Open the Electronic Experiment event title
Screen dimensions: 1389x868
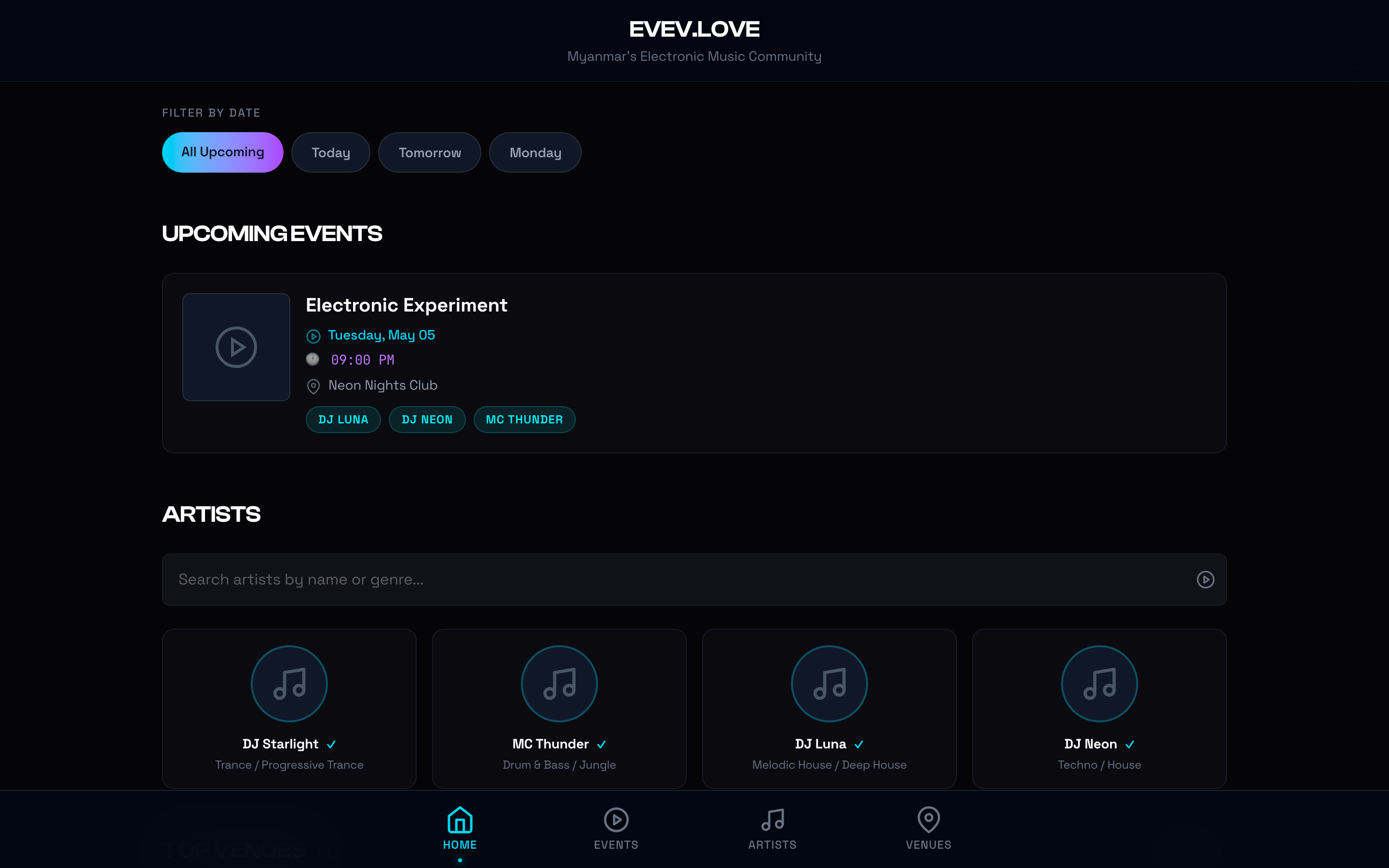407,305
